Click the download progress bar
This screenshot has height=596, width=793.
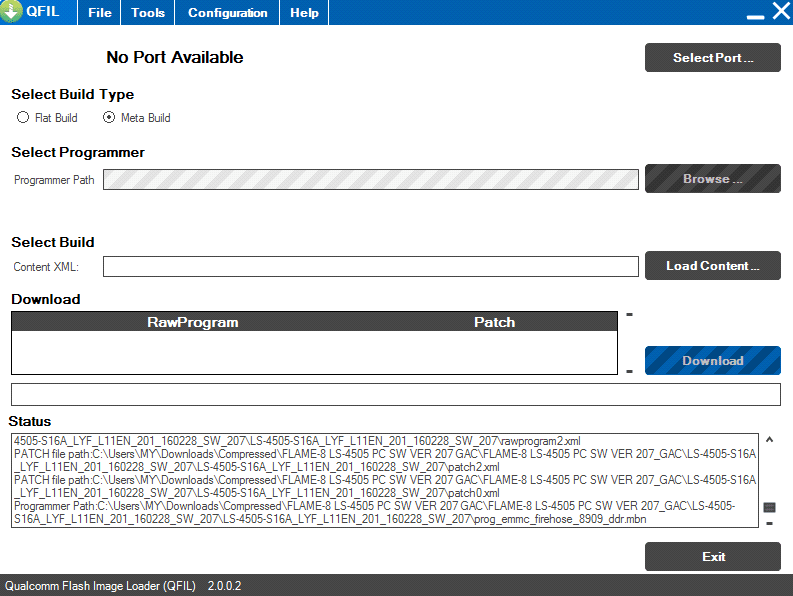396,394
